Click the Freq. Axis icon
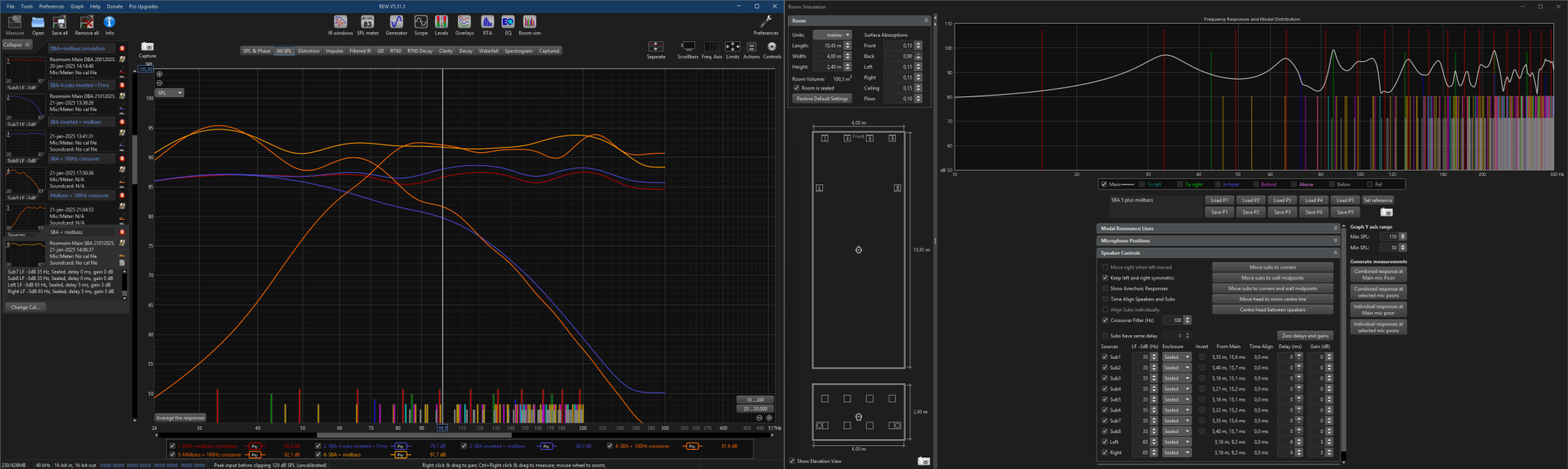 (711, 47)
